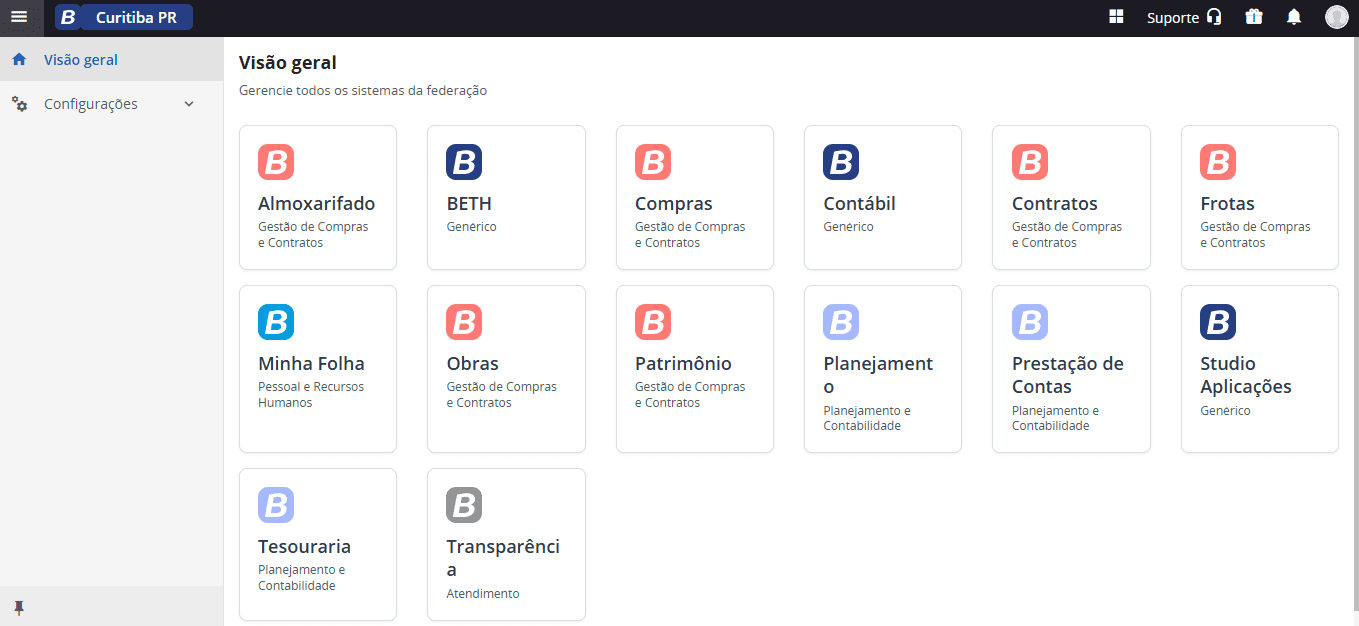Click the gray Transparência icon
Image resolution: width=1359 pixels, height=626 pixels.
point(464,505)
